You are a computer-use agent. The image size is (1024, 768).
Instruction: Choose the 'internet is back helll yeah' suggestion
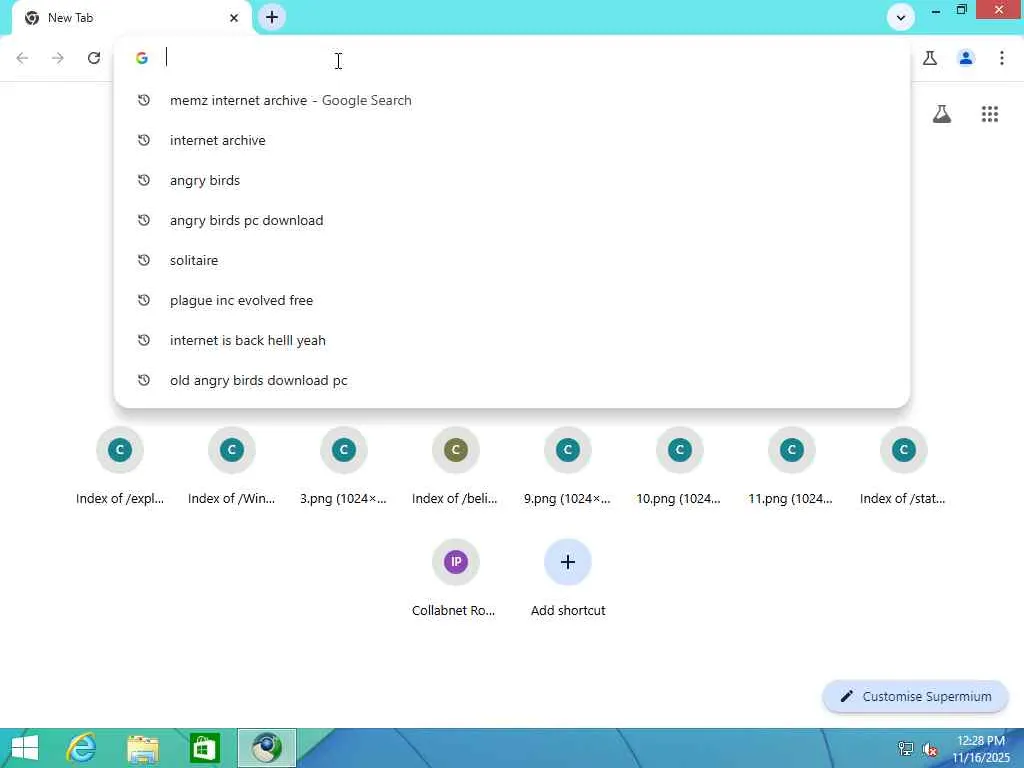(x=511, y=340)
